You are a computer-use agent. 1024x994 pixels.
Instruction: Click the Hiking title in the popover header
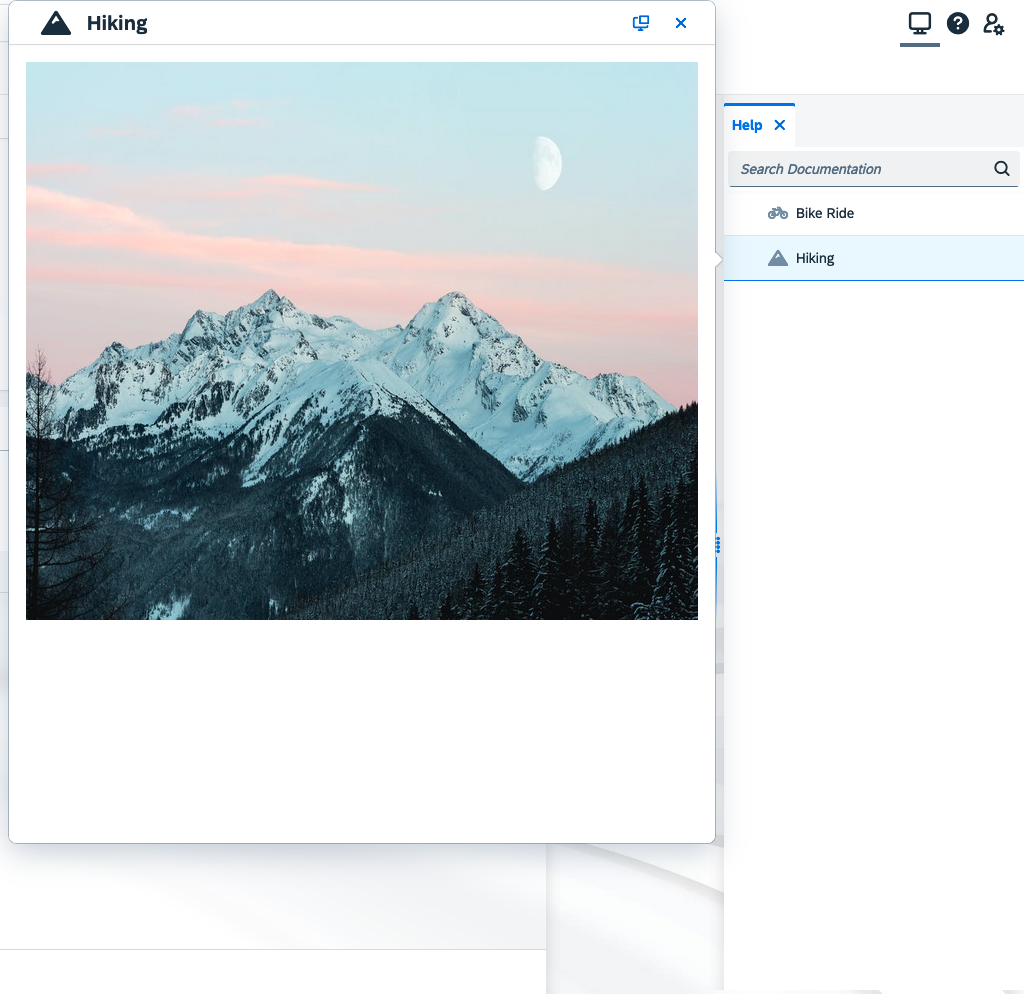(117, 24)
